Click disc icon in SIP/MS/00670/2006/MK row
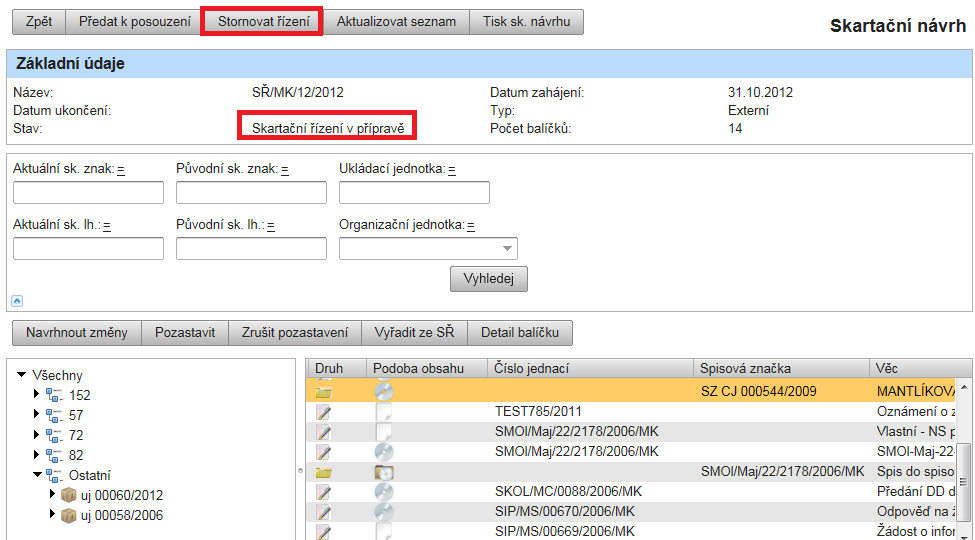Screen dimensions: 975x540 [x=384, y=512]
